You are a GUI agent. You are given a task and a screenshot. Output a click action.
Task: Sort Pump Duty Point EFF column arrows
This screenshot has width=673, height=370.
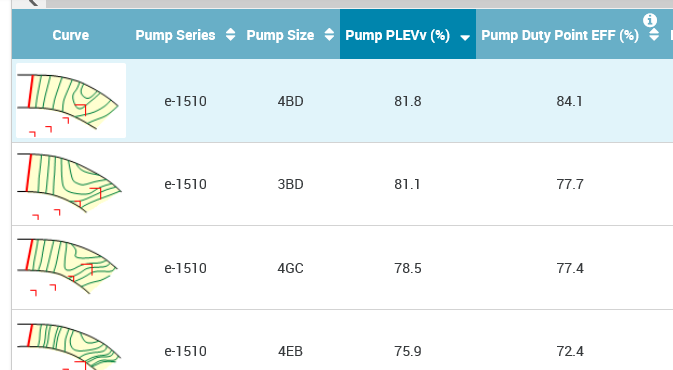click(654, 34)
